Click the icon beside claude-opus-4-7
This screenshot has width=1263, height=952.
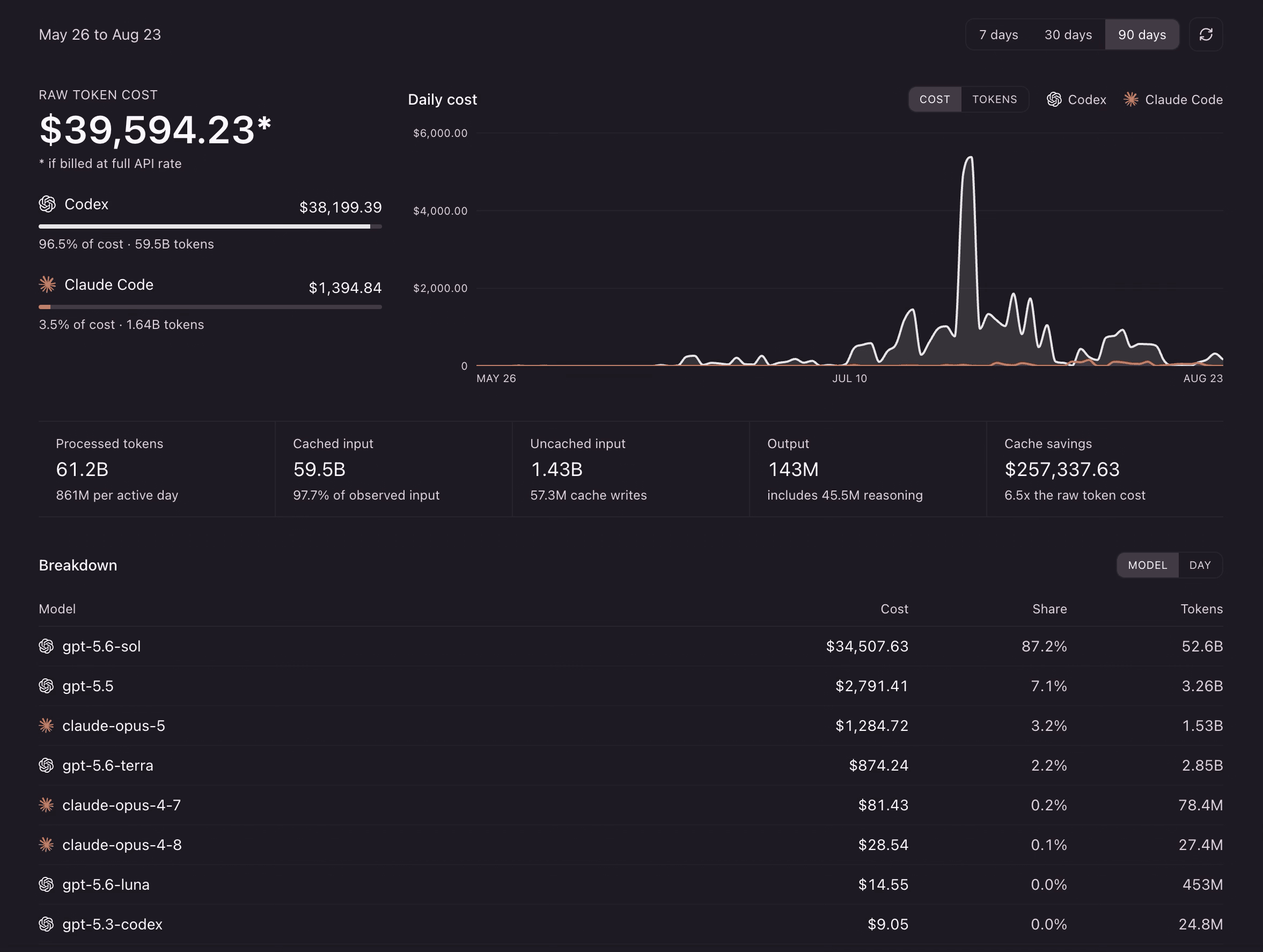point(46,804)
